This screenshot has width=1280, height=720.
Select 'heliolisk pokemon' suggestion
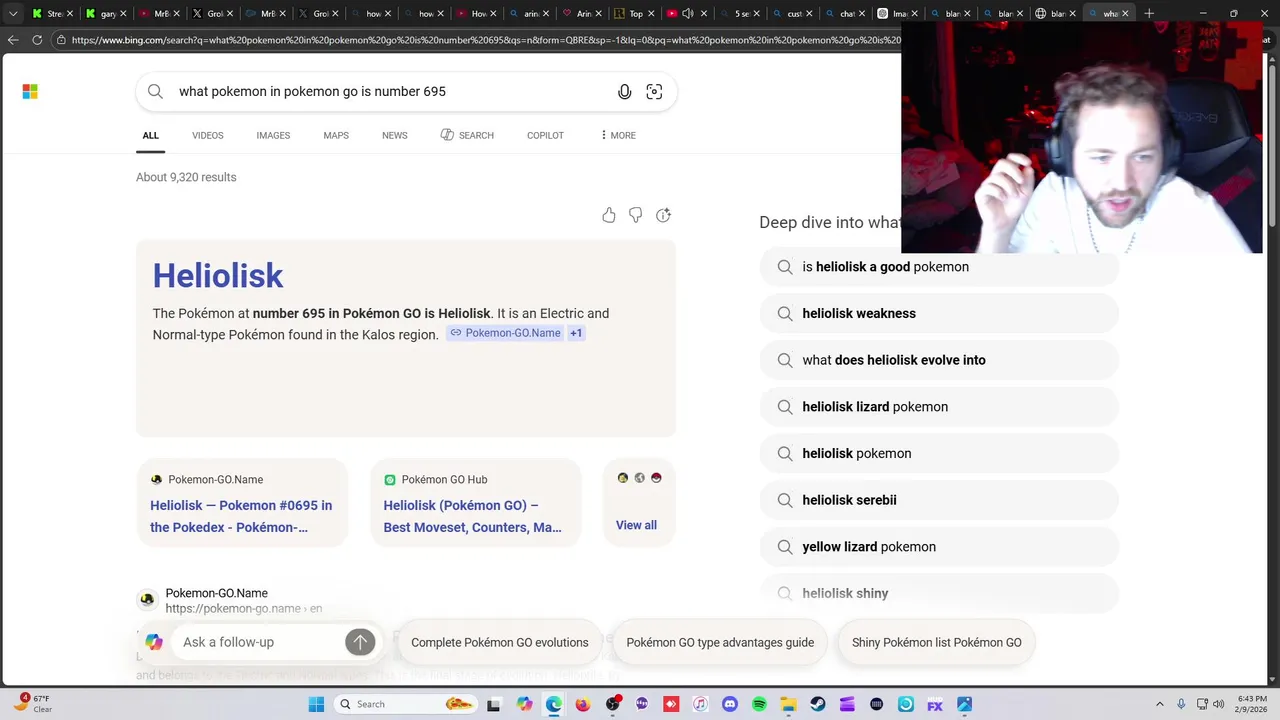click(939, 453)
